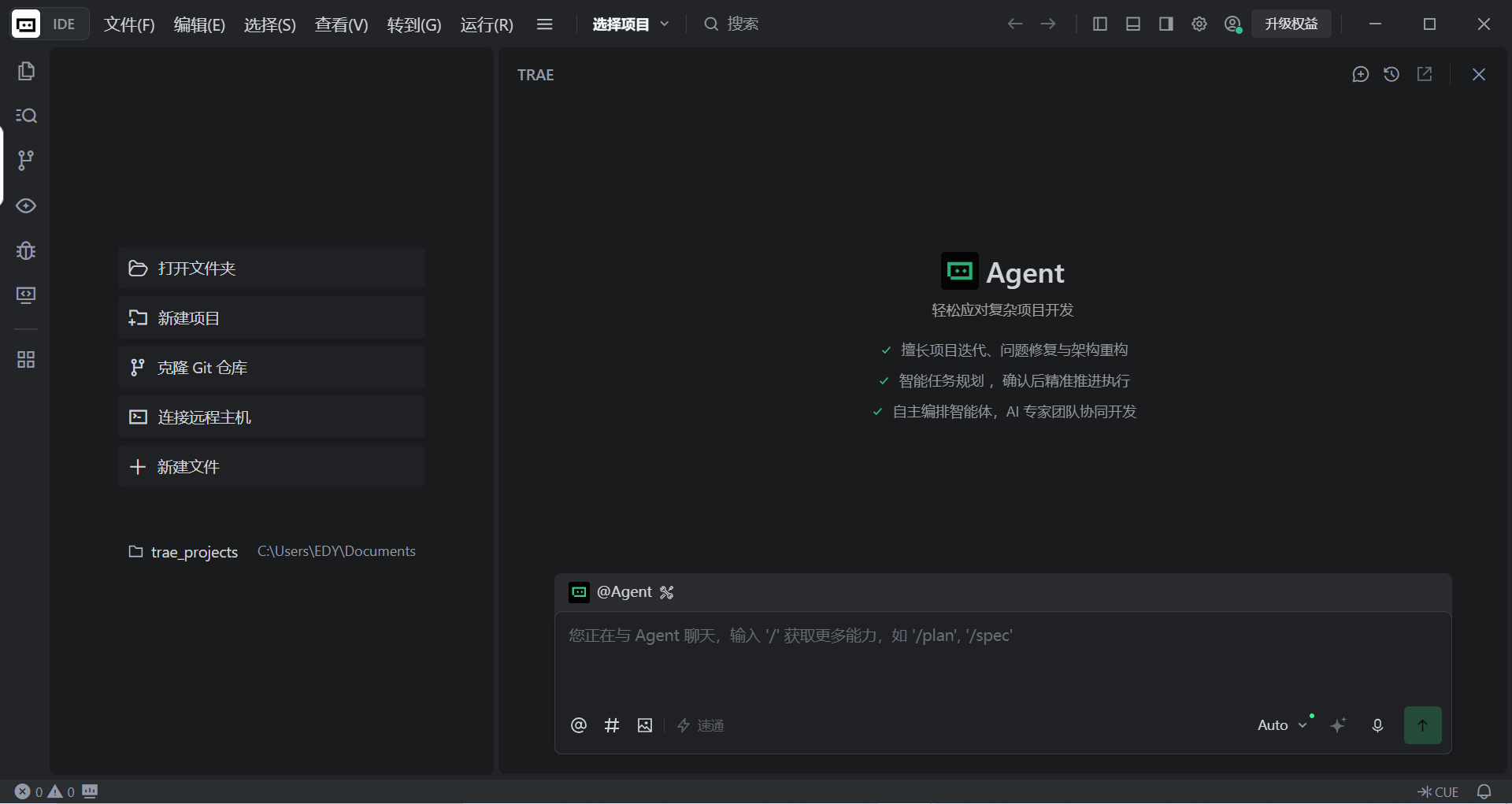Maximize the TRAE window
1512x804 pixels.
[1430, 24]
